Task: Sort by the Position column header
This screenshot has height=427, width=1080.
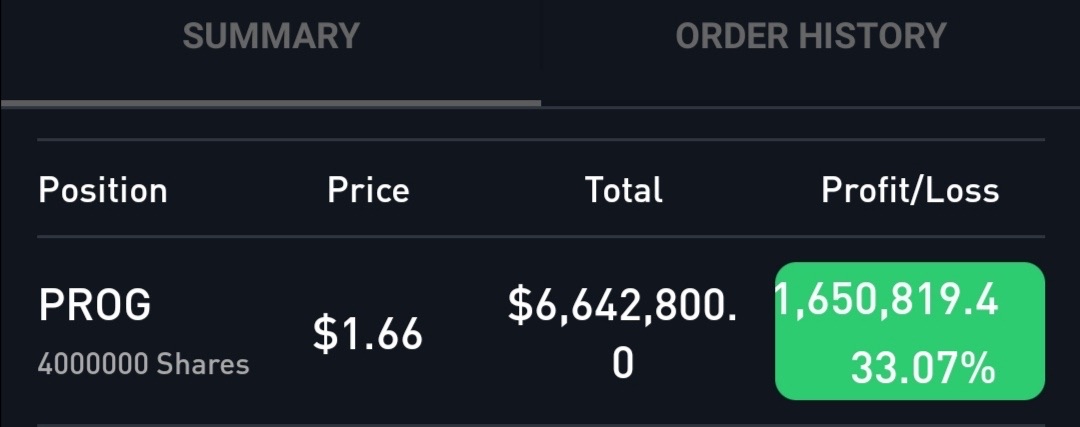Action: [103, 190]
